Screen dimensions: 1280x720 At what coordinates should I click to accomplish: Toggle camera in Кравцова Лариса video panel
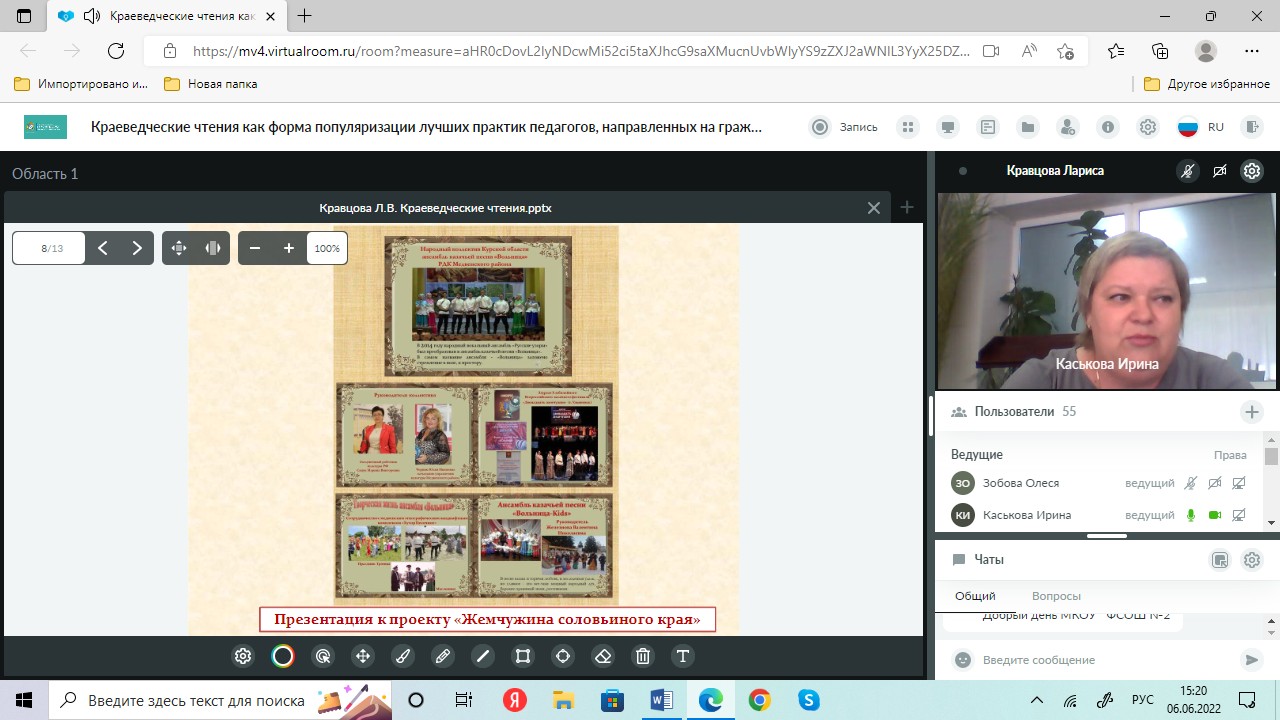coord(1219,171)
